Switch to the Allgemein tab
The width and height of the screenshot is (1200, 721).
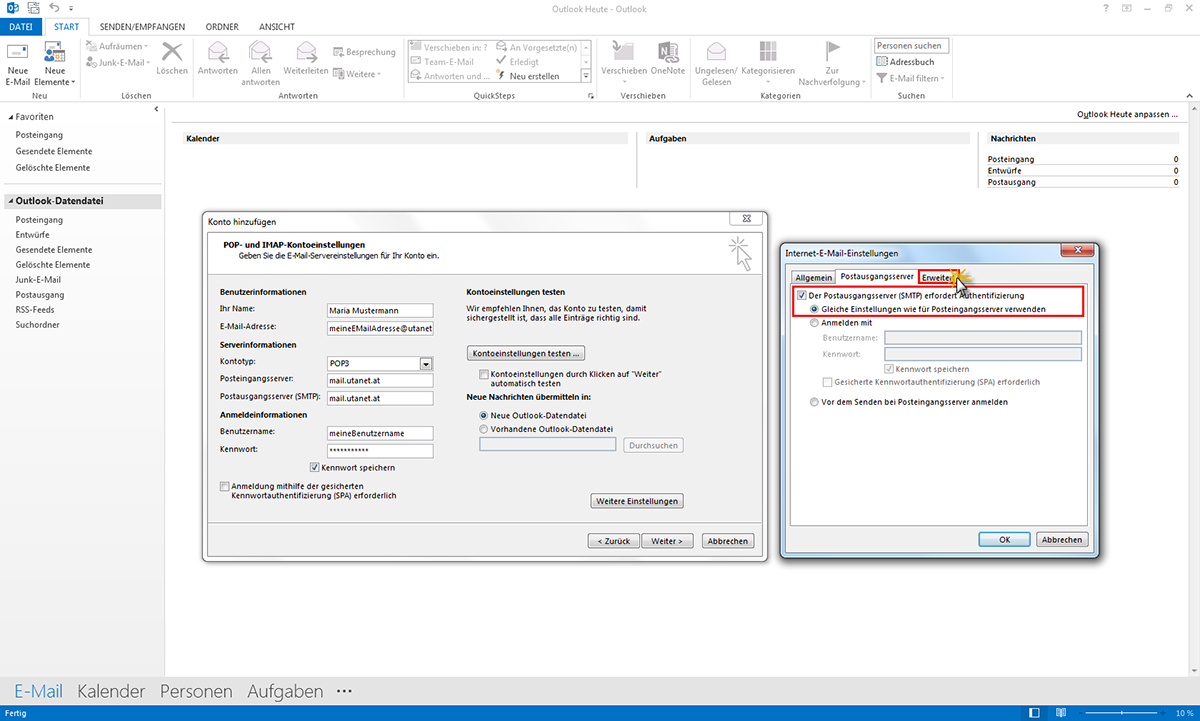tap(813, 277)
